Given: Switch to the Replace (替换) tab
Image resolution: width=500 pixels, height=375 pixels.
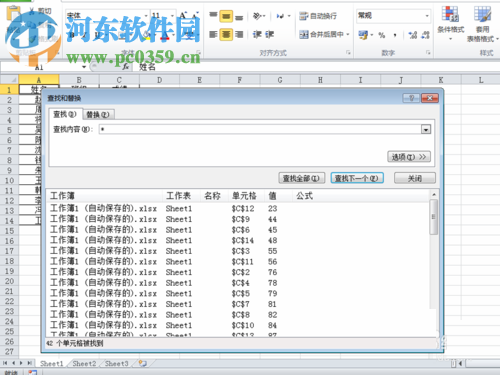Looking at the screenshot, I should pyautogui.click(x=98, y=115).
